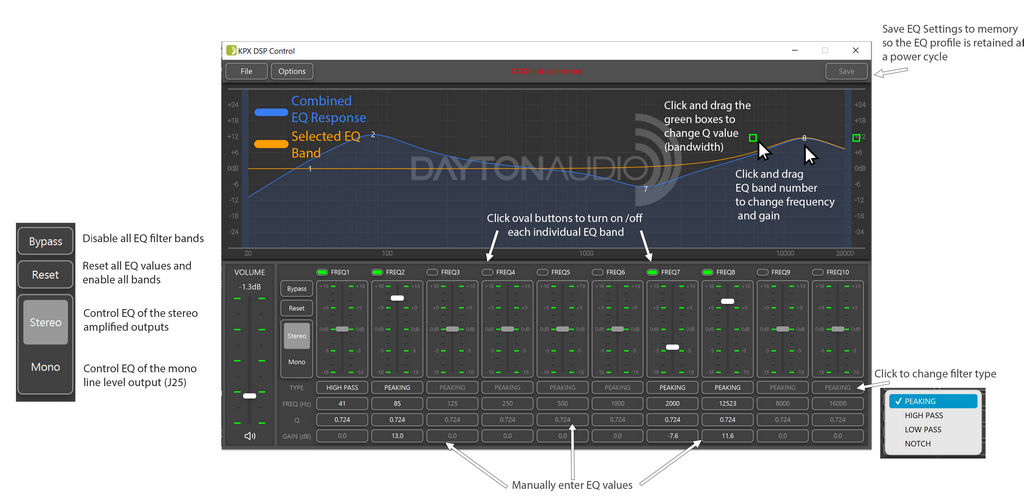The image size is (1024, 499).
Task: Click the frequency field showing 16000
Action: [x=838, y=404]
